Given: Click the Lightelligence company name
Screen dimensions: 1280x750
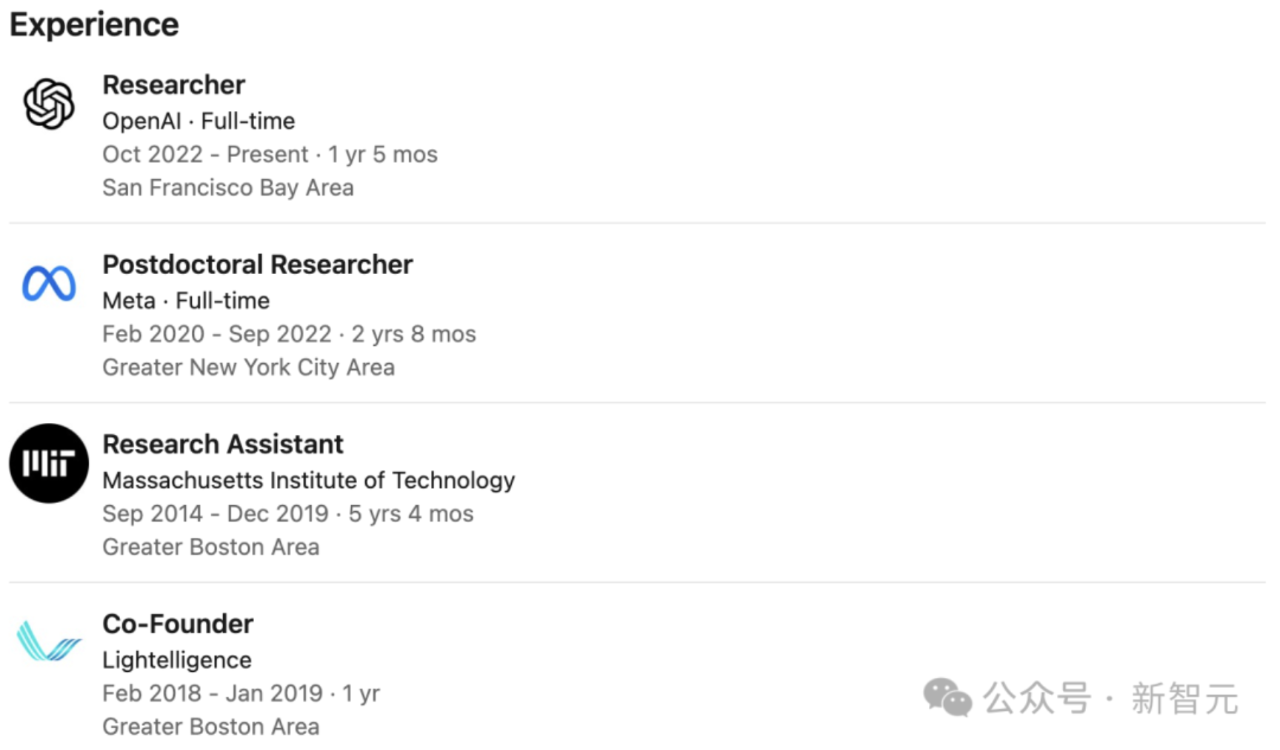Looking at the screenshot, I should (x=177, y=661).
